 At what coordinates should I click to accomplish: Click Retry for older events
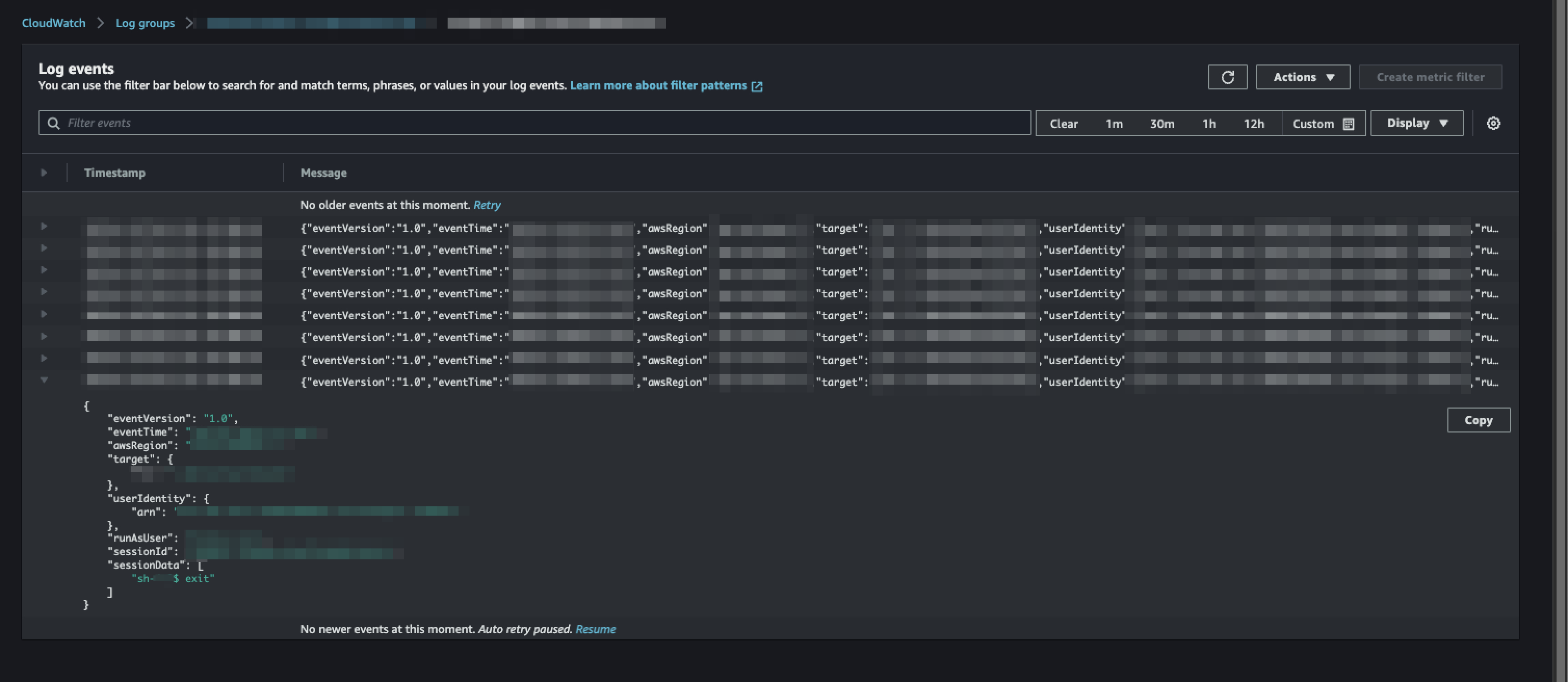click(x=487, y=205)
